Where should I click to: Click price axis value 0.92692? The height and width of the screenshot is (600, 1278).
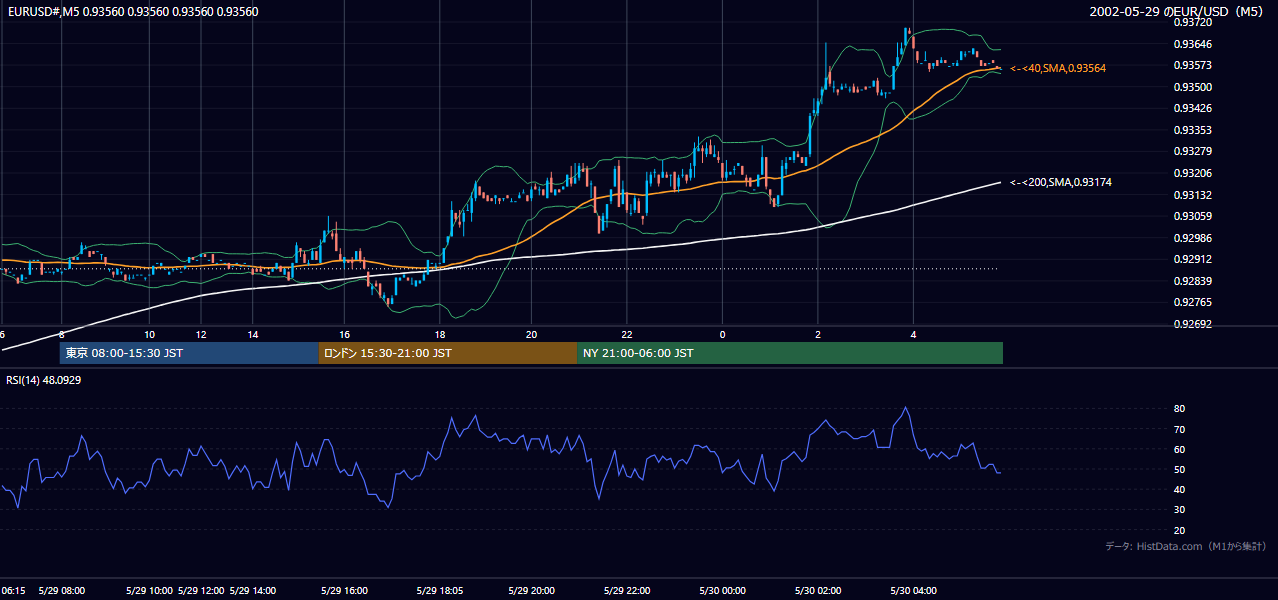click(x=1193, y=324)
